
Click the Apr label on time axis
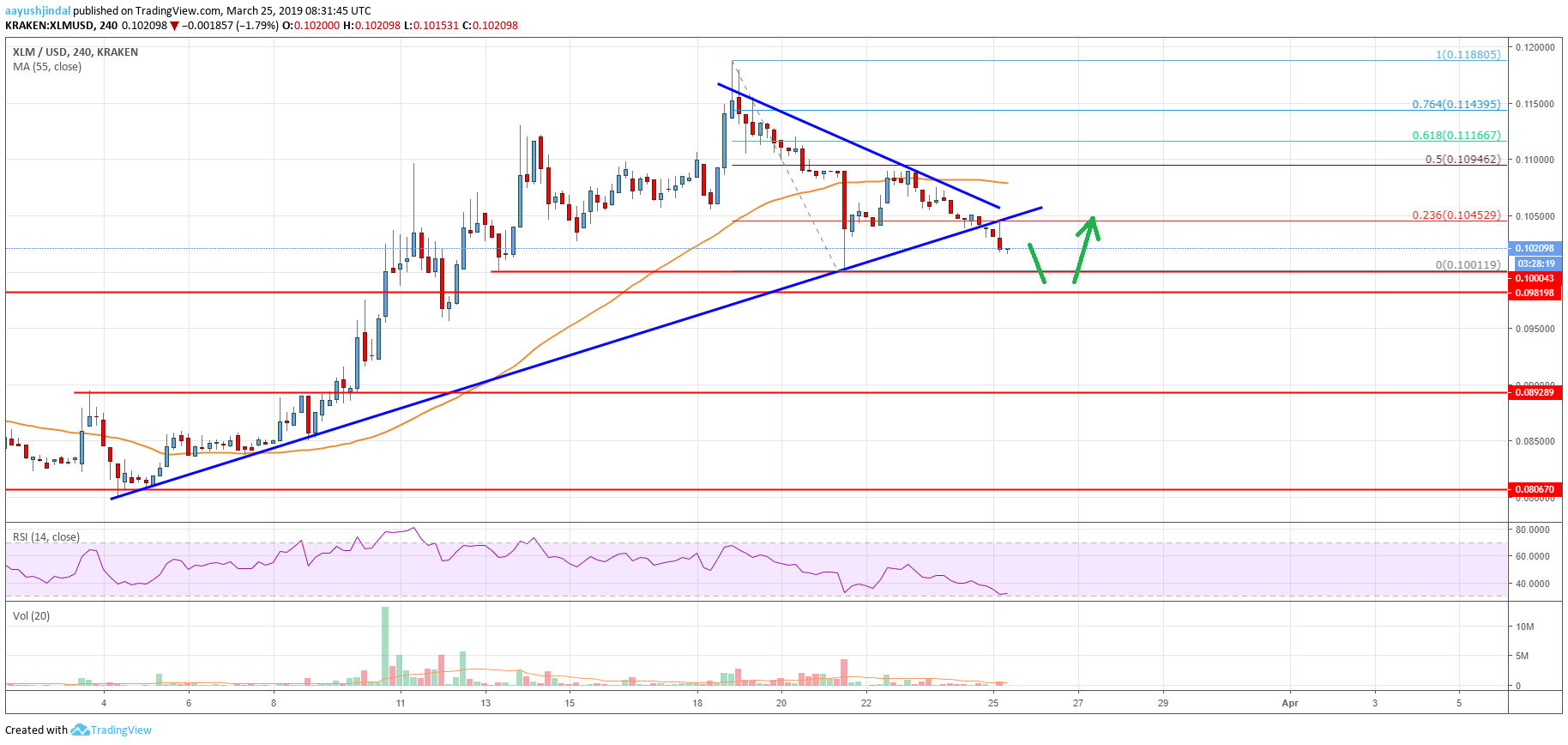pos(1290,703)
